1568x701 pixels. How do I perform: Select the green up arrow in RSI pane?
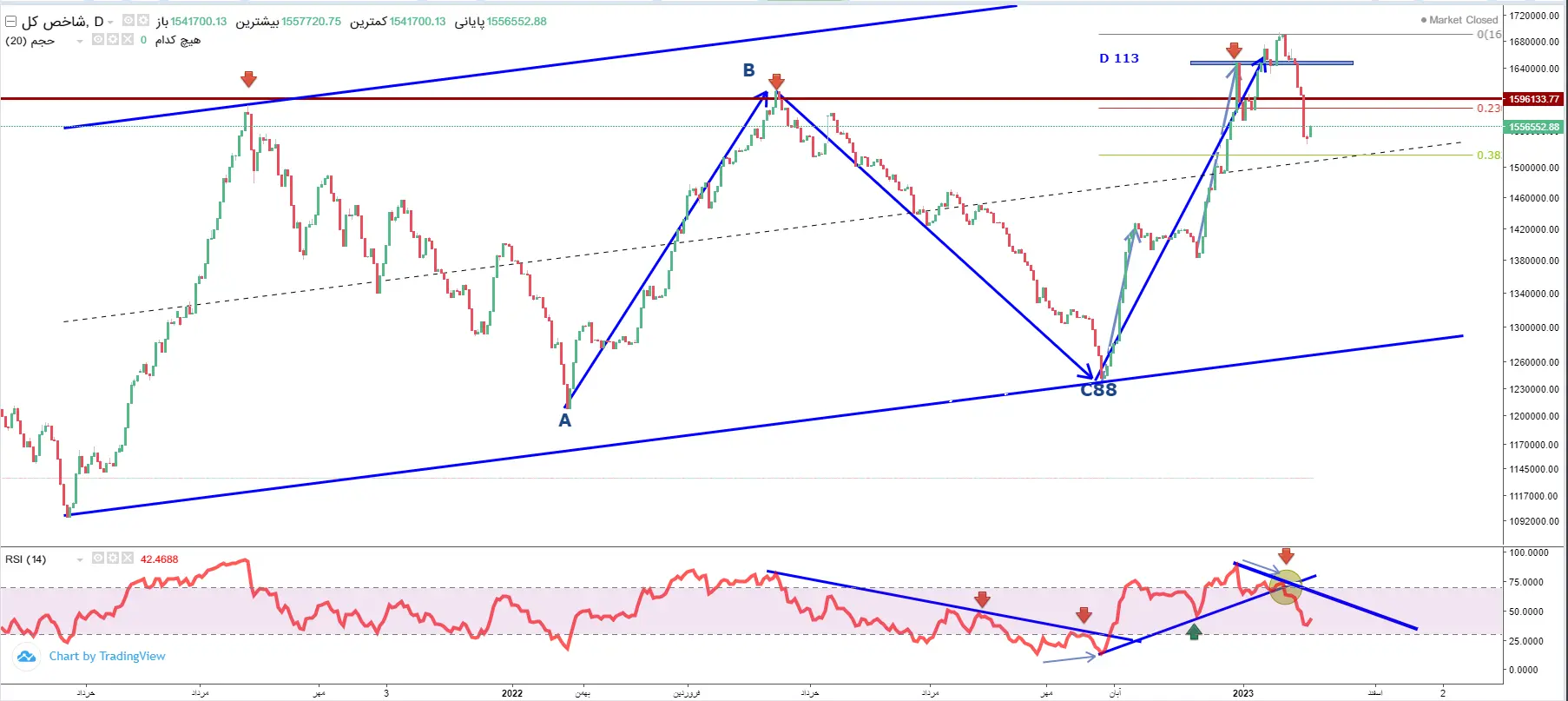click(1194, 632)
